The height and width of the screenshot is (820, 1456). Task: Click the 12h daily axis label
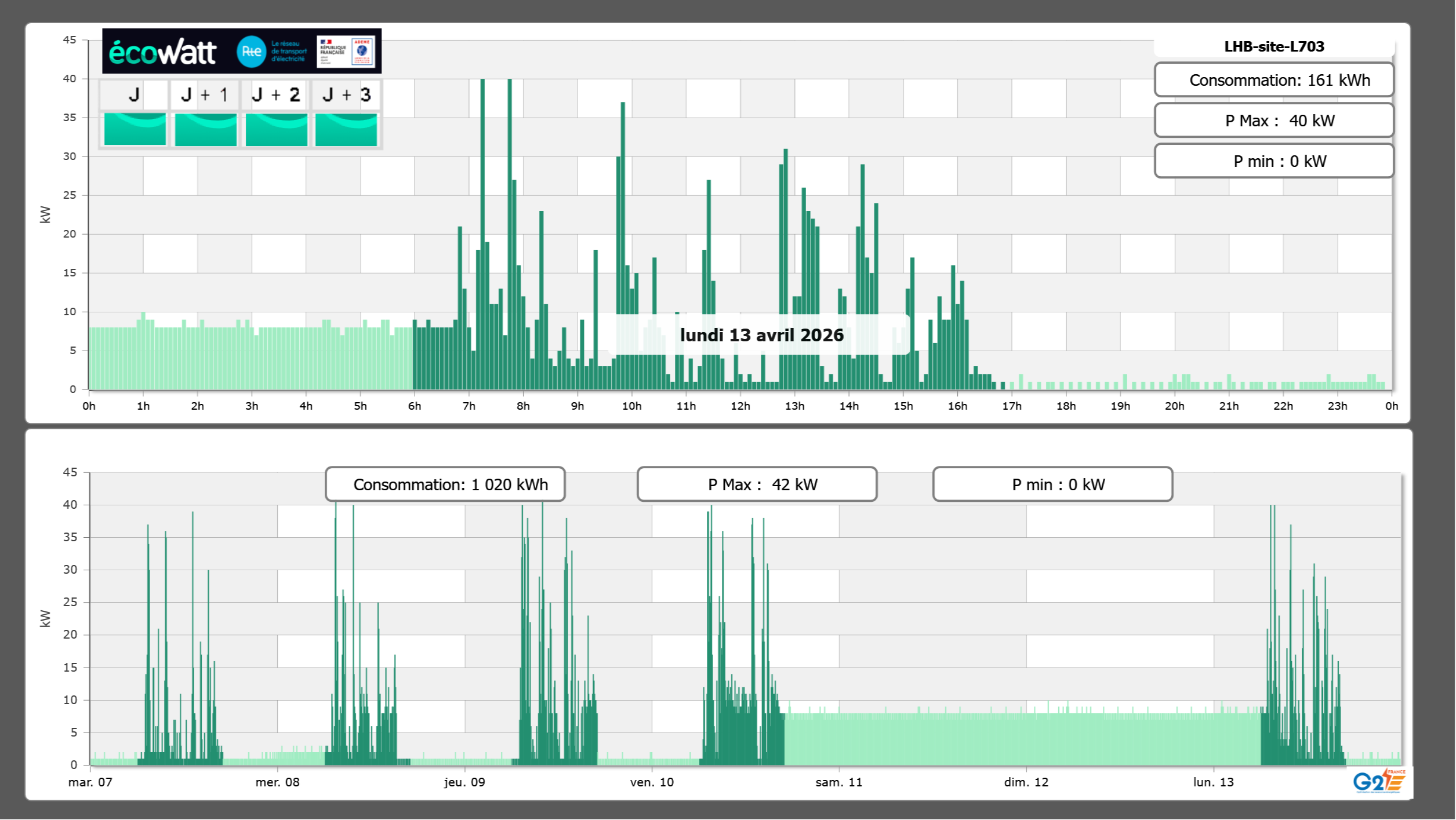740,406
